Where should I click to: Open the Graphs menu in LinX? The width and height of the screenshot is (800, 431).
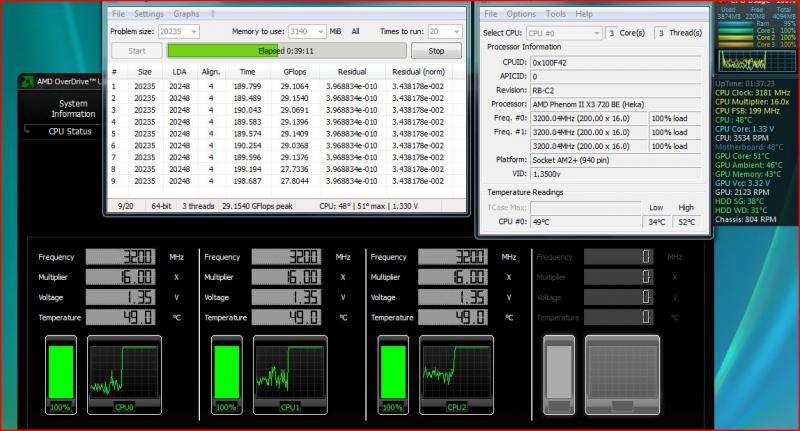(x=186, y=14)
